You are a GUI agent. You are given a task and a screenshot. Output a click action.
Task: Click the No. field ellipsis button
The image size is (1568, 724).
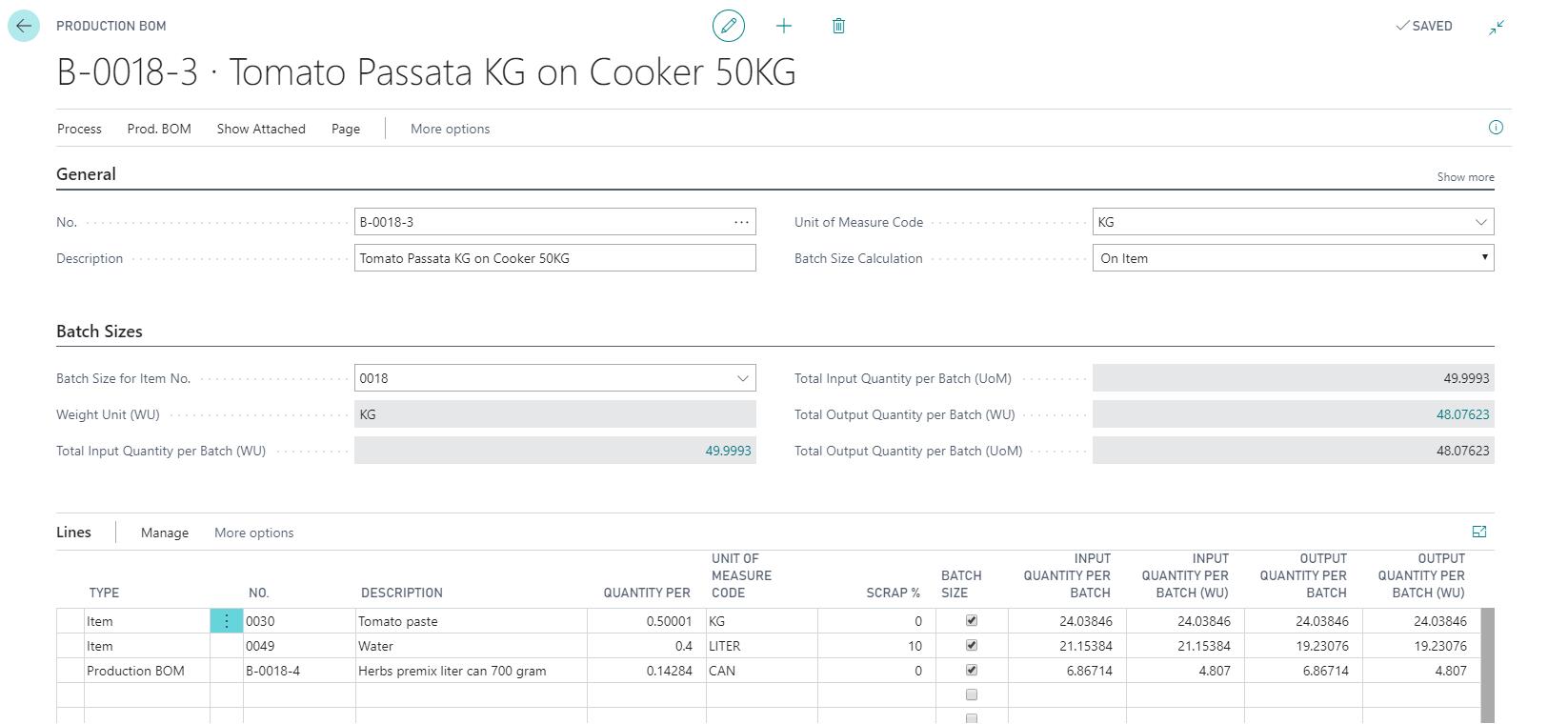(741, 222)
